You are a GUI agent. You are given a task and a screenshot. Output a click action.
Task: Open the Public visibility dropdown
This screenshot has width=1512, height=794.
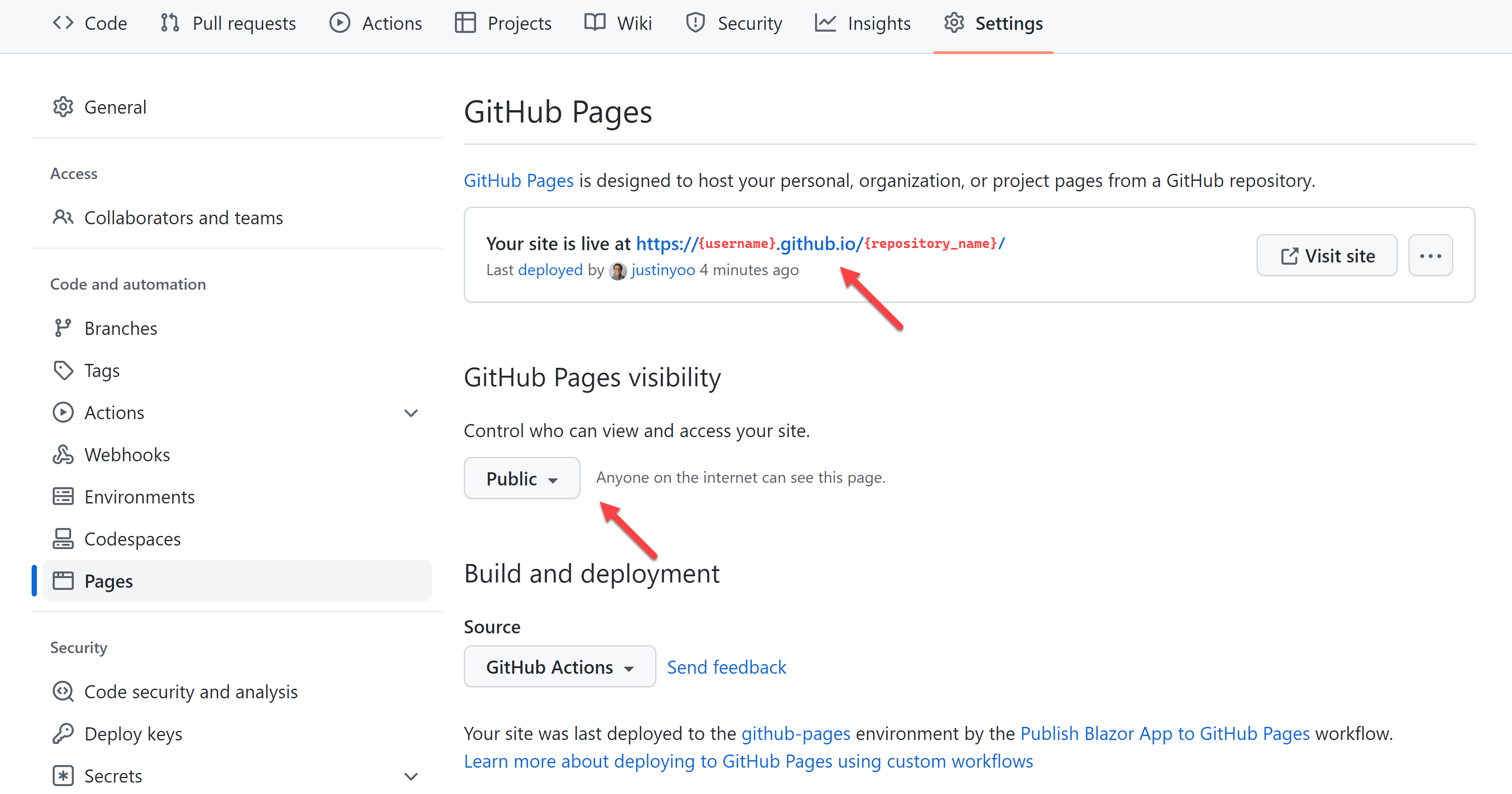pos(521,478)
